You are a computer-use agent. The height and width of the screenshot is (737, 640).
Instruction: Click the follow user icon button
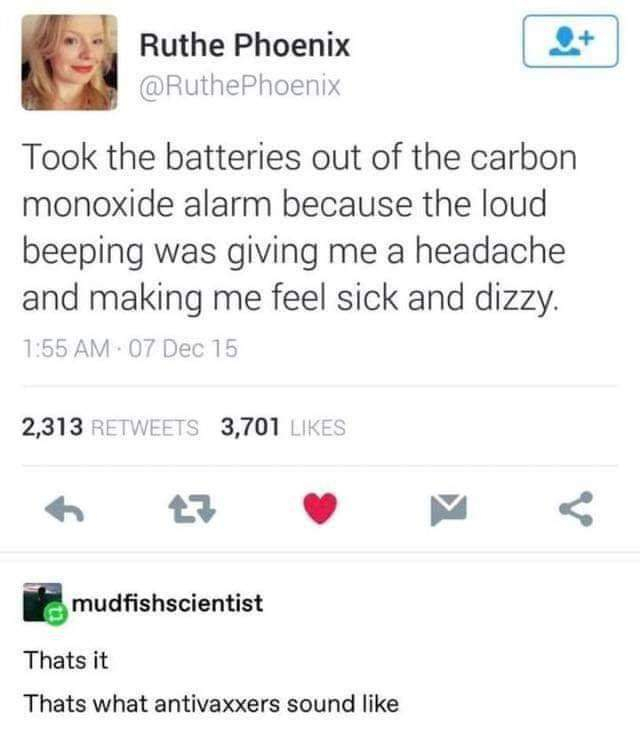tap(570, 41)
